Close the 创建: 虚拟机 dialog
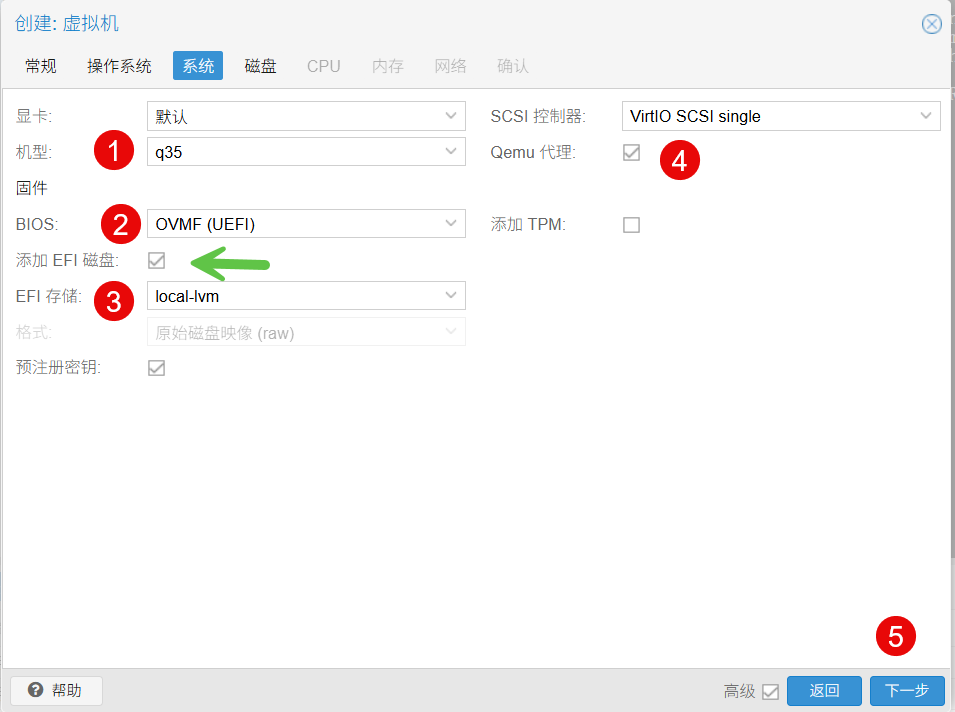 point(931,24)
